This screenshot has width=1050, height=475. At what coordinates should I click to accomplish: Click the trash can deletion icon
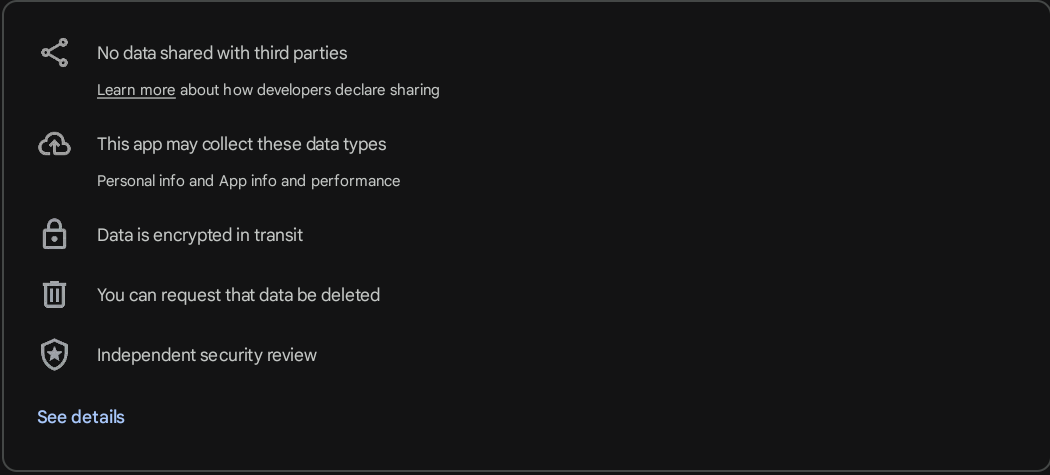click(54, 295)
